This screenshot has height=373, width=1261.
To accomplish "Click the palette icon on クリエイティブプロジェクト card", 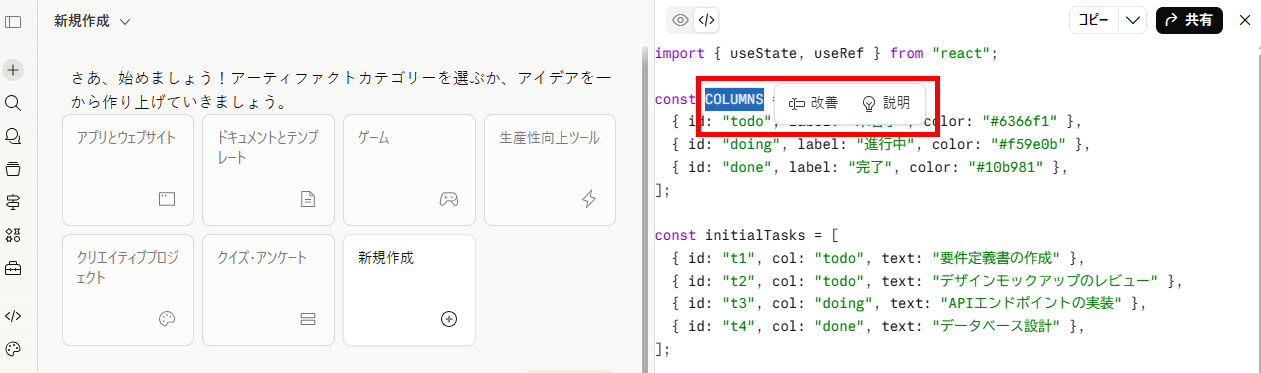I will tap(167, 319).
